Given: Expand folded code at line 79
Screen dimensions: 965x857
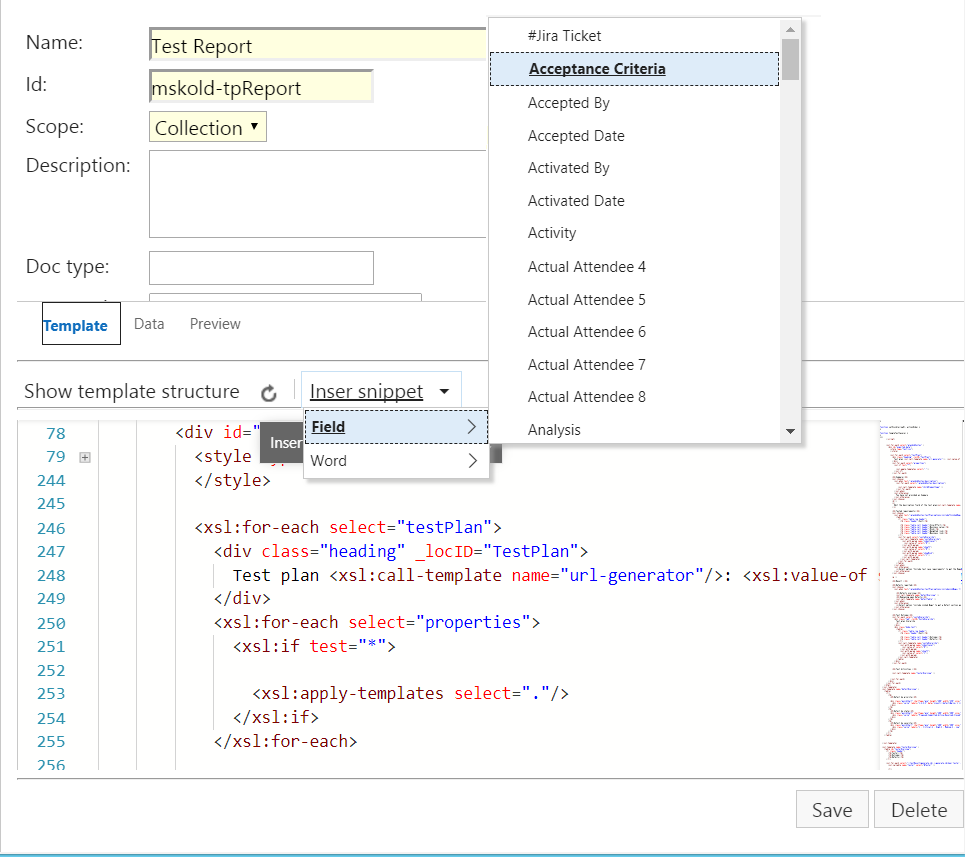Looking at the screenshot, I should coord(85,457).
